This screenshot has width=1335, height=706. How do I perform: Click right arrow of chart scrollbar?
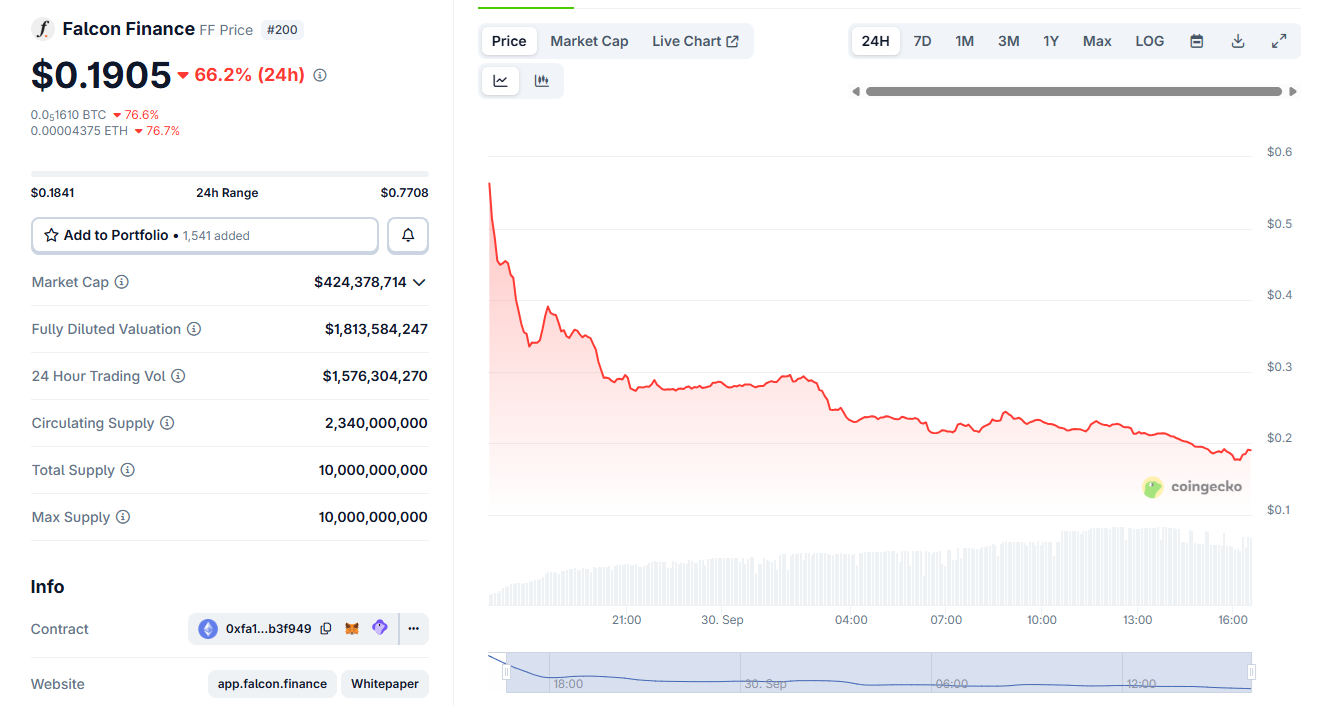pyautogui.click(x=1293, y=91)
